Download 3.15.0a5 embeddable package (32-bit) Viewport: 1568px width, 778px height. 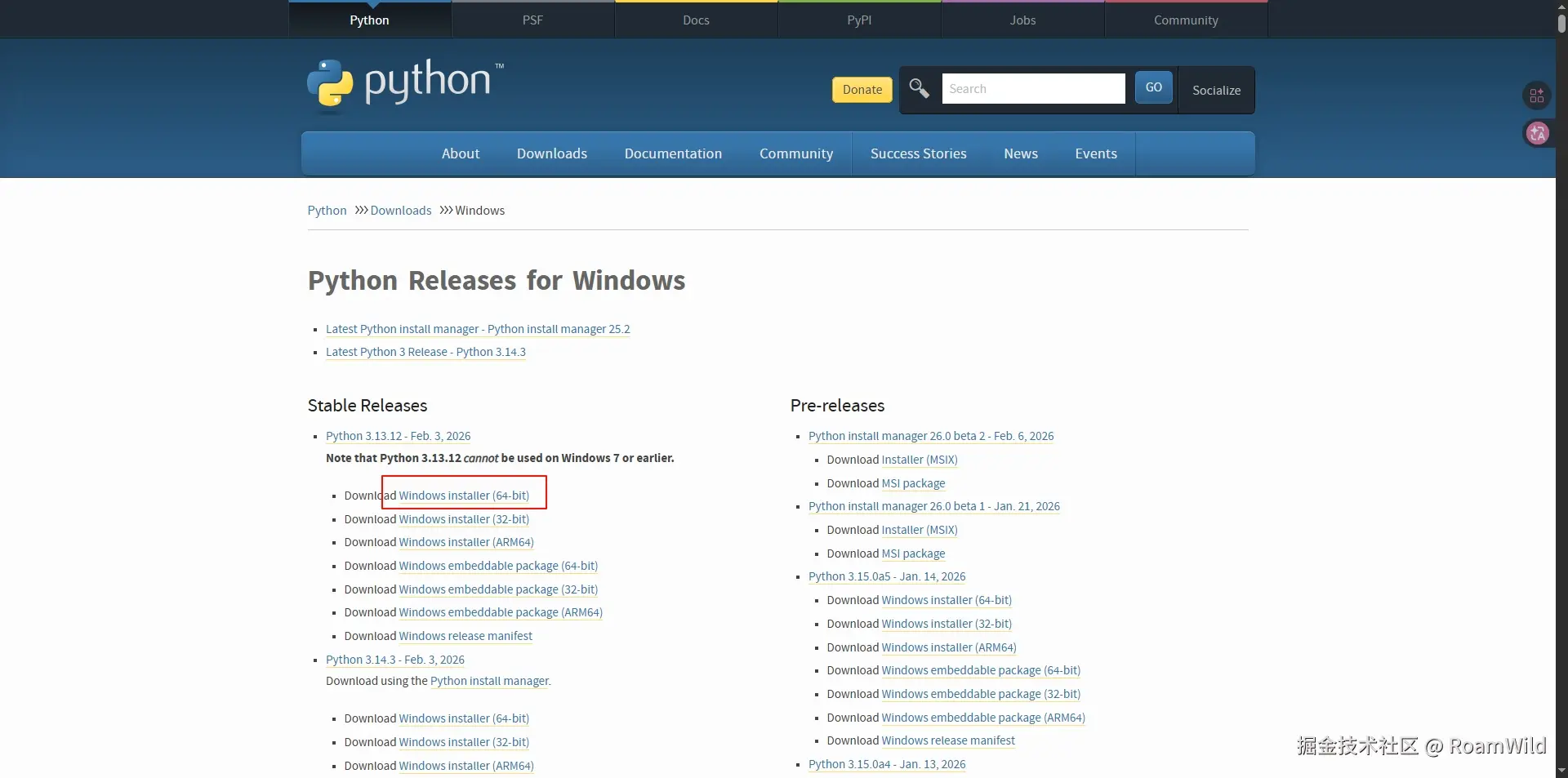[x=981, y=694]
